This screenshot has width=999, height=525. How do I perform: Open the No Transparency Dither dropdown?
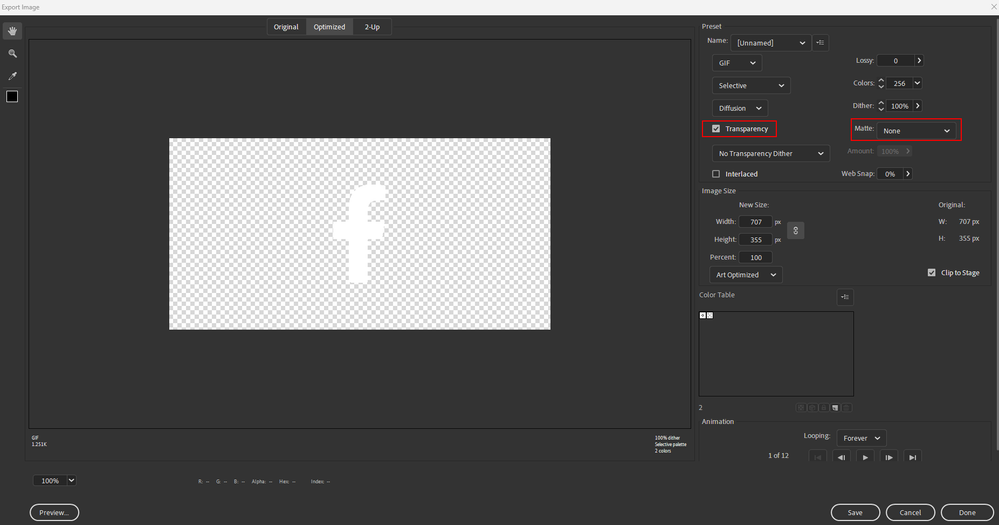[771, 154]
